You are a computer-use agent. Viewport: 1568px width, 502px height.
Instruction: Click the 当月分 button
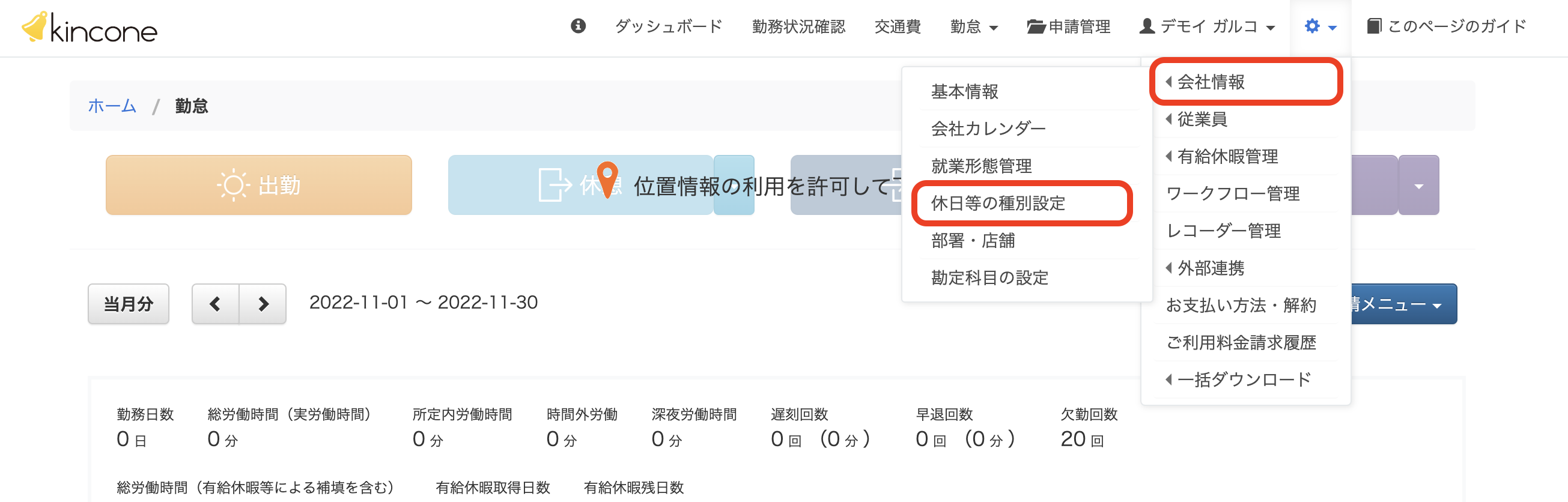tap(129, 304)
